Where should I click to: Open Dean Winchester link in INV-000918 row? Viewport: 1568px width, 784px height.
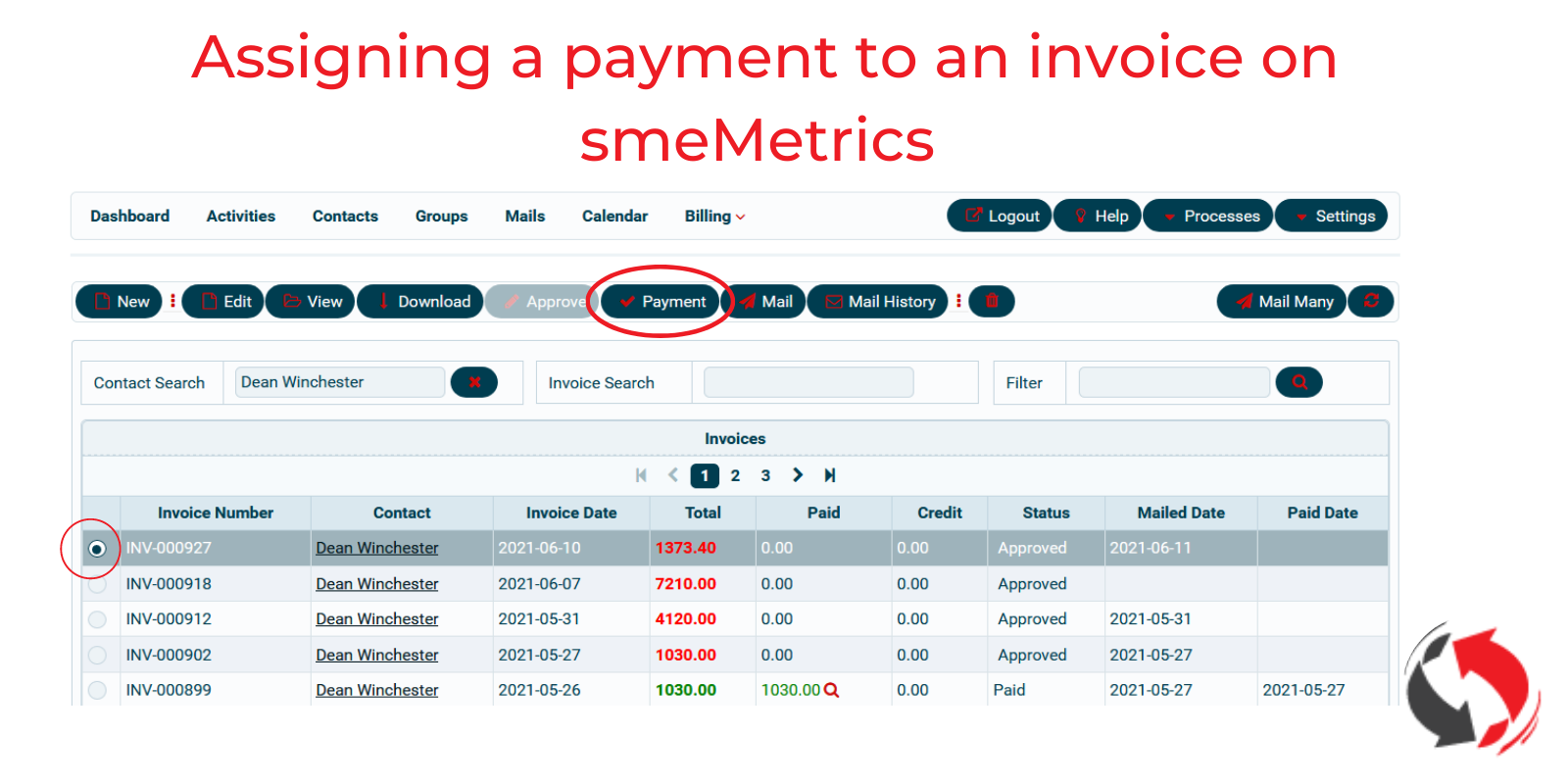377,584
